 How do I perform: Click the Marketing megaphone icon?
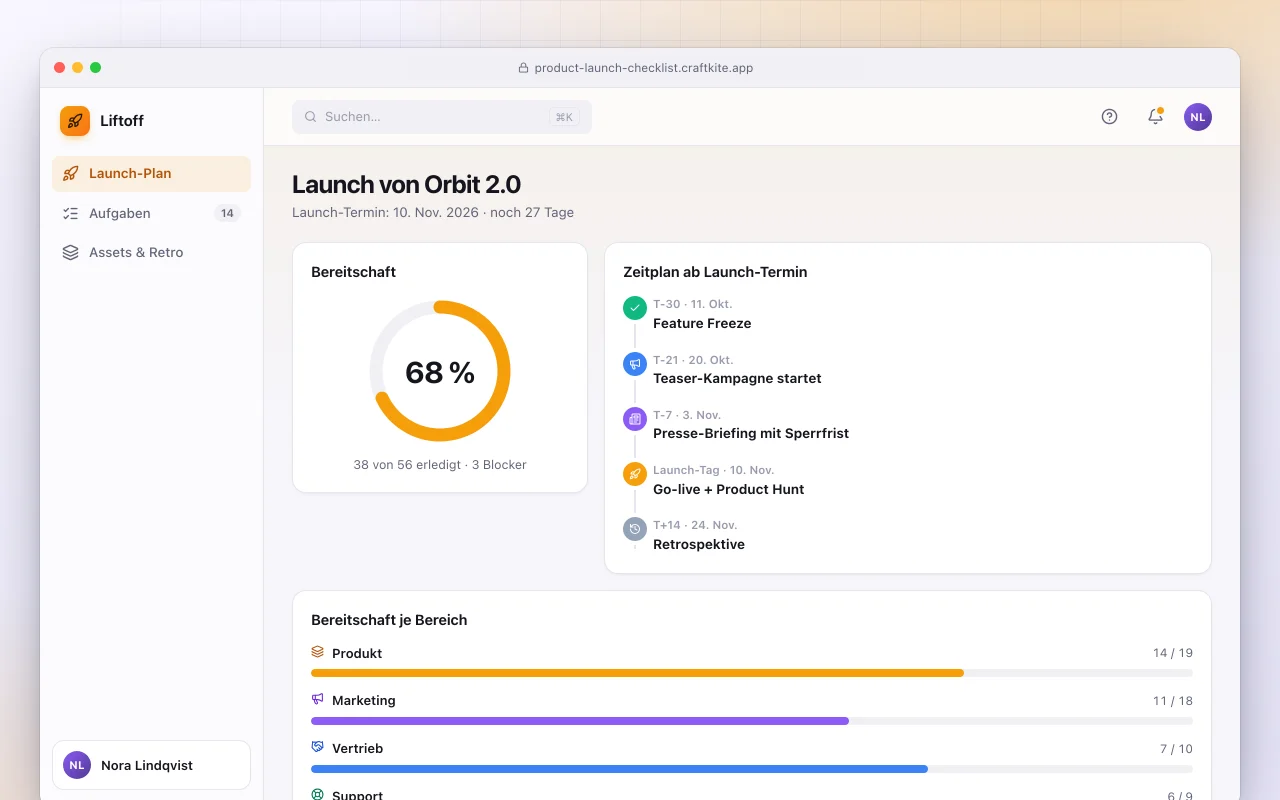pyautogui.click(x=318, y=699)
